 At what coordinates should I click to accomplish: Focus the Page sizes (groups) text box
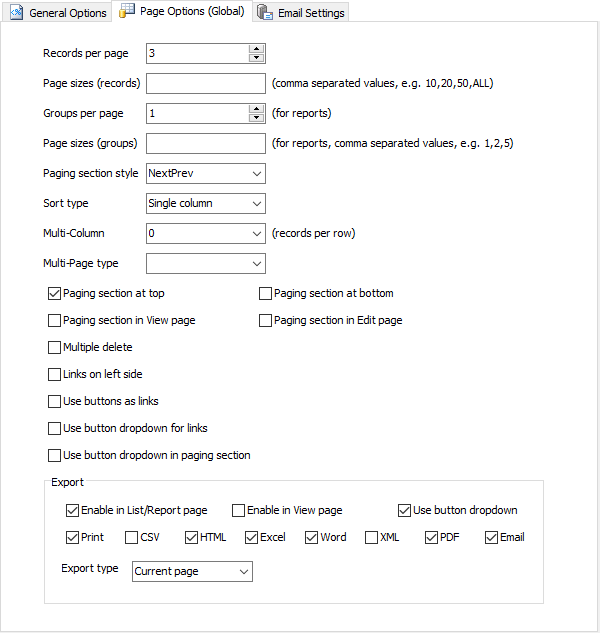point(205,143)
